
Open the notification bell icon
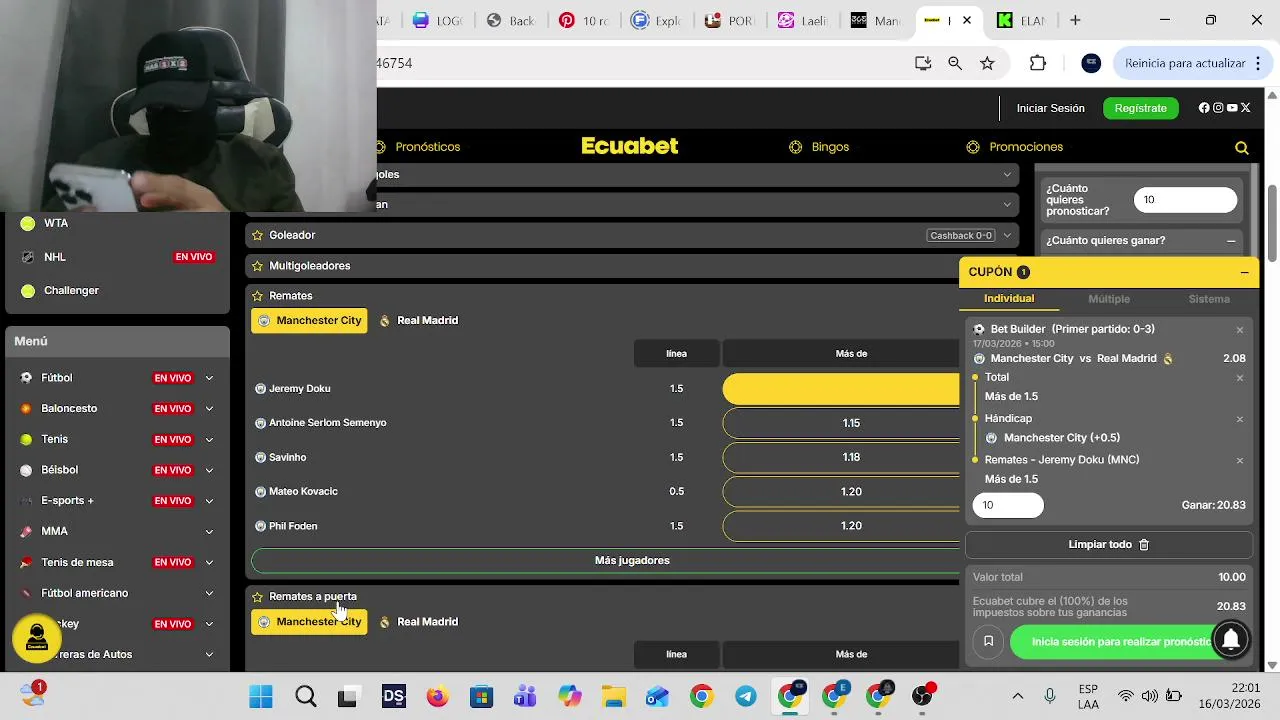(1231, 639)
